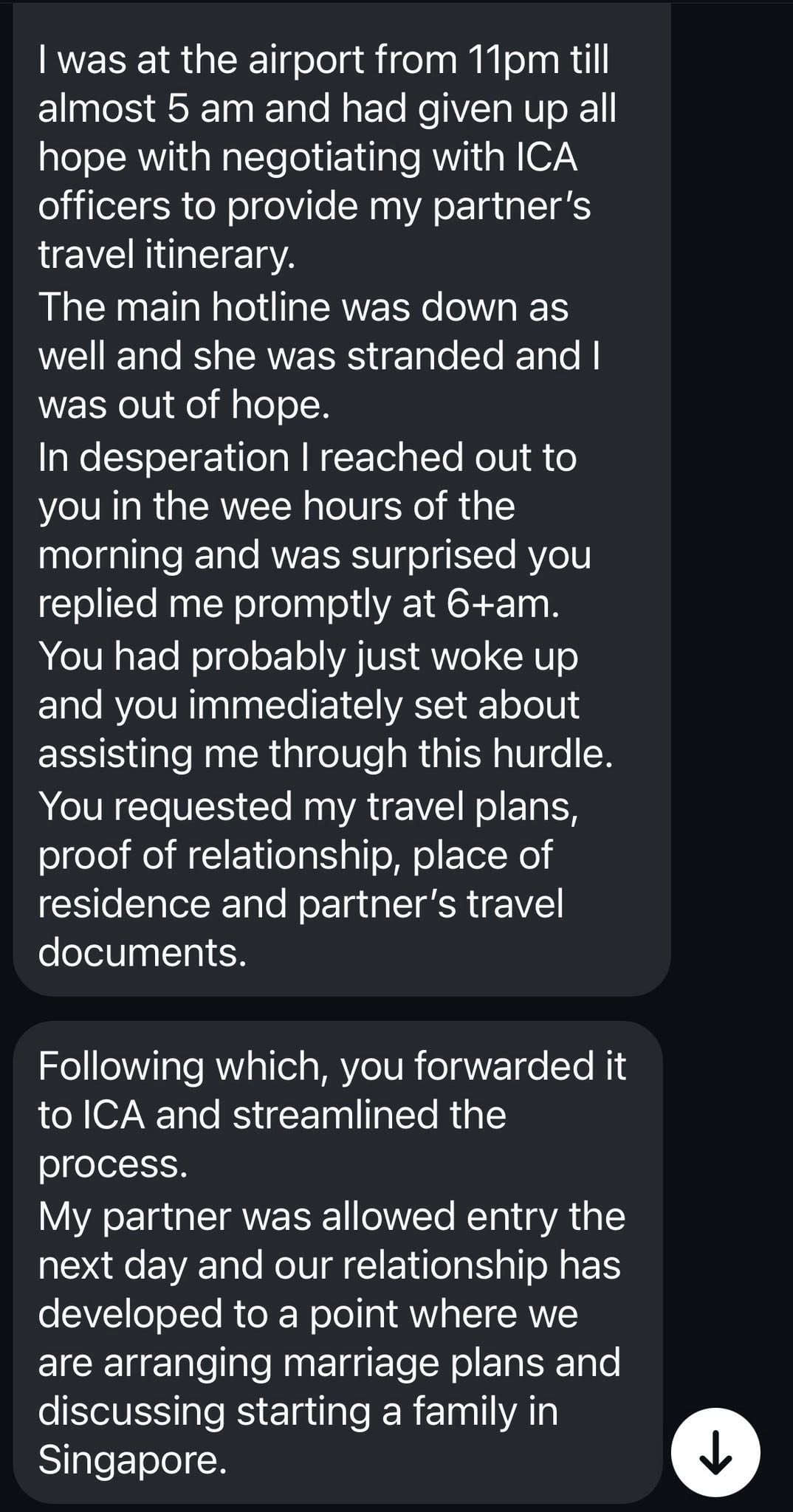The width and height of the screenshot is (793, 1512).
Task: Tap the text 'You requested my travel plans,'
Action: 308,805
